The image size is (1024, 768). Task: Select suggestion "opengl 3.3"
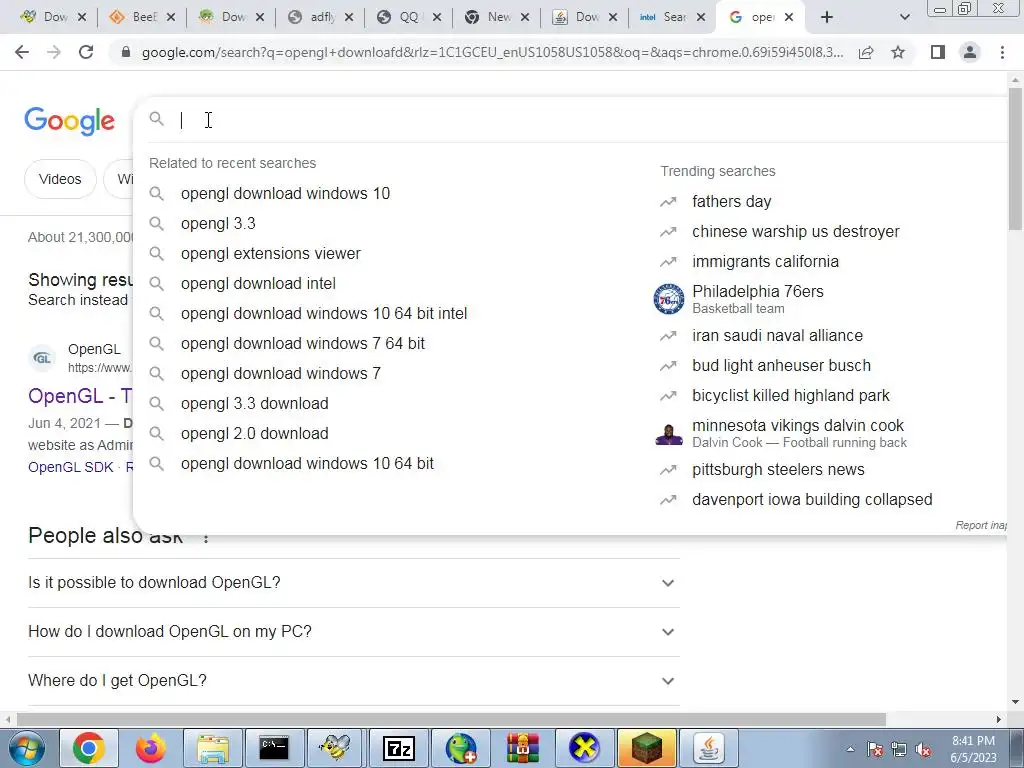[218, 223]
